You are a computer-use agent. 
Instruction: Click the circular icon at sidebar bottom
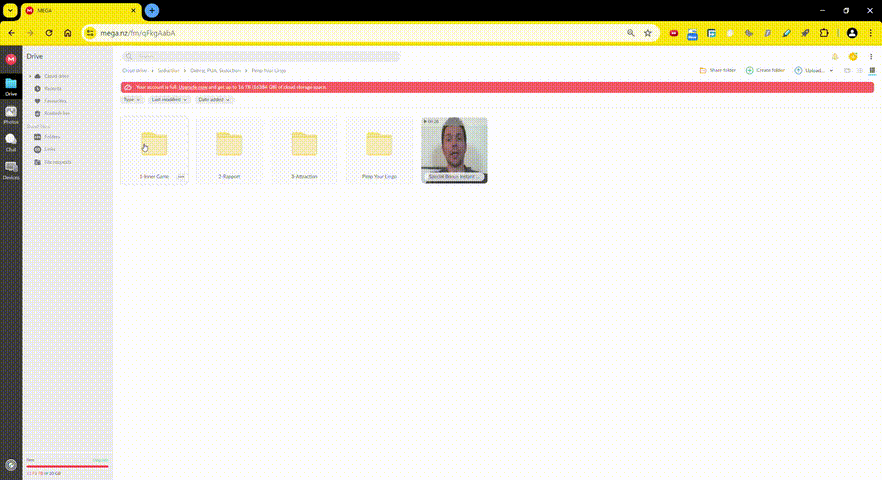click(11, 465)
